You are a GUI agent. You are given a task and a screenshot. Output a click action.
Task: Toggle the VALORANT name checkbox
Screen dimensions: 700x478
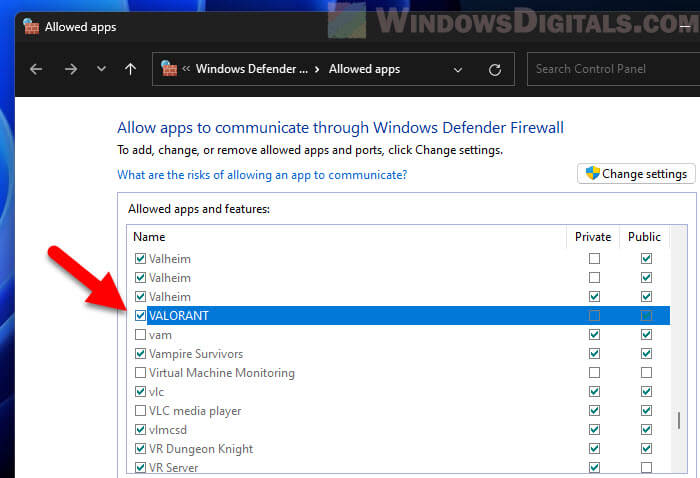point(140,316)
